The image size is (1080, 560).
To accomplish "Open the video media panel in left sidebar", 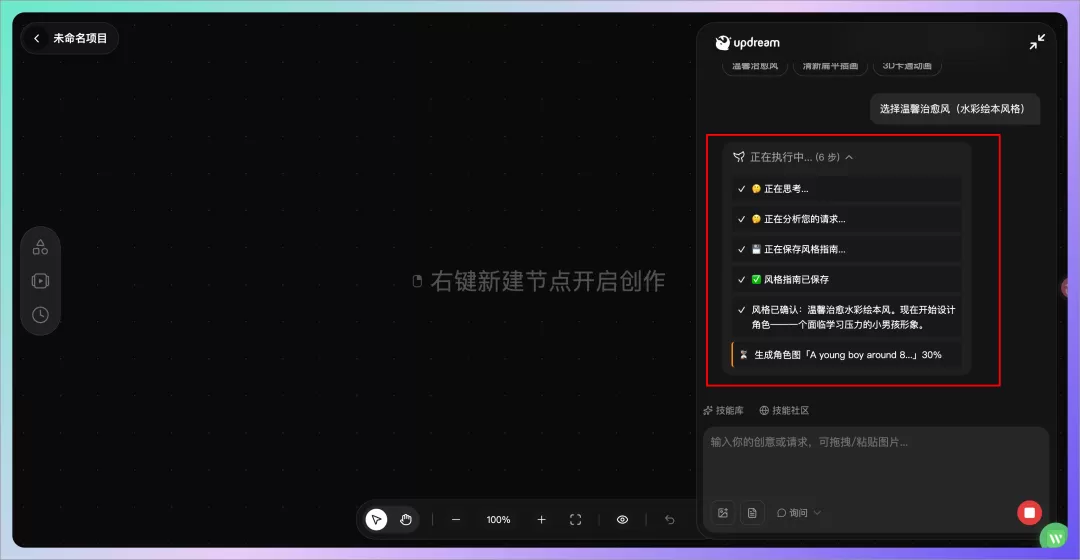I will (x=41, y=281).
